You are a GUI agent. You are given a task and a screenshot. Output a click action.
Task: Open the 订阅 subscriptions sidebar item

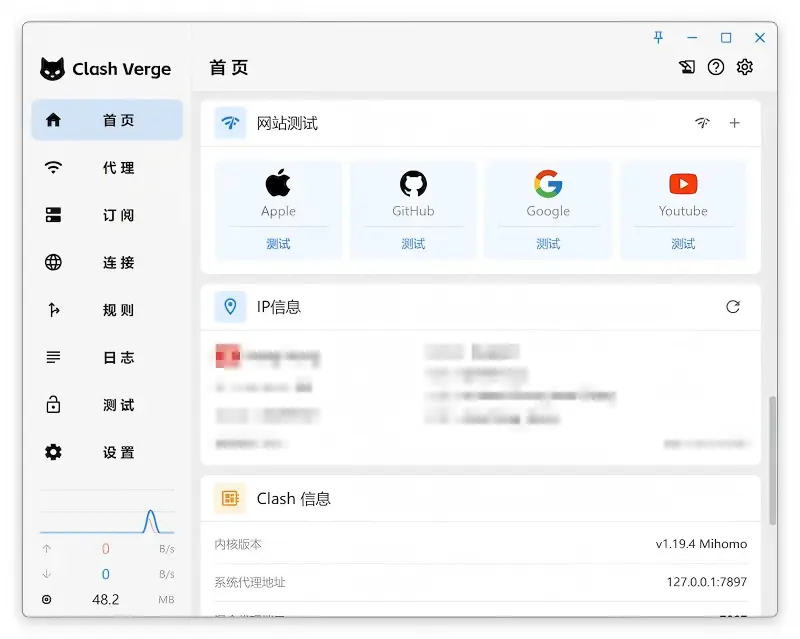pyautogui.click(x=107, y=215)
